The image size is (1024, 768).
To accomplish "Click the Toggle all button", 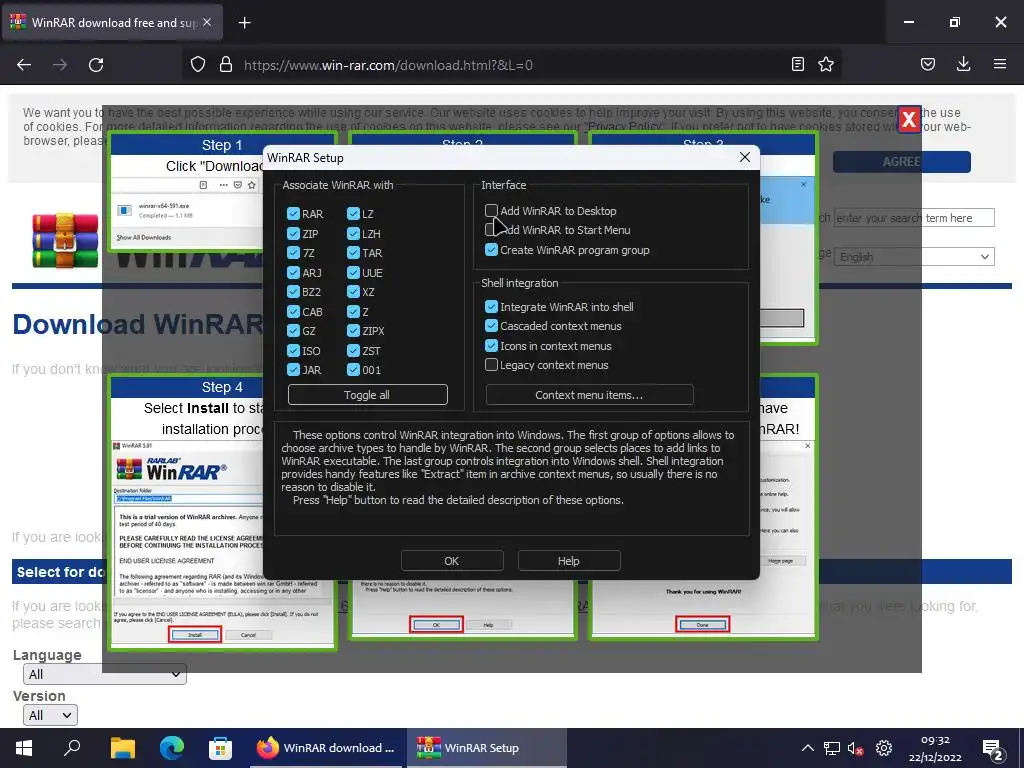I will [x=368, y=394].
